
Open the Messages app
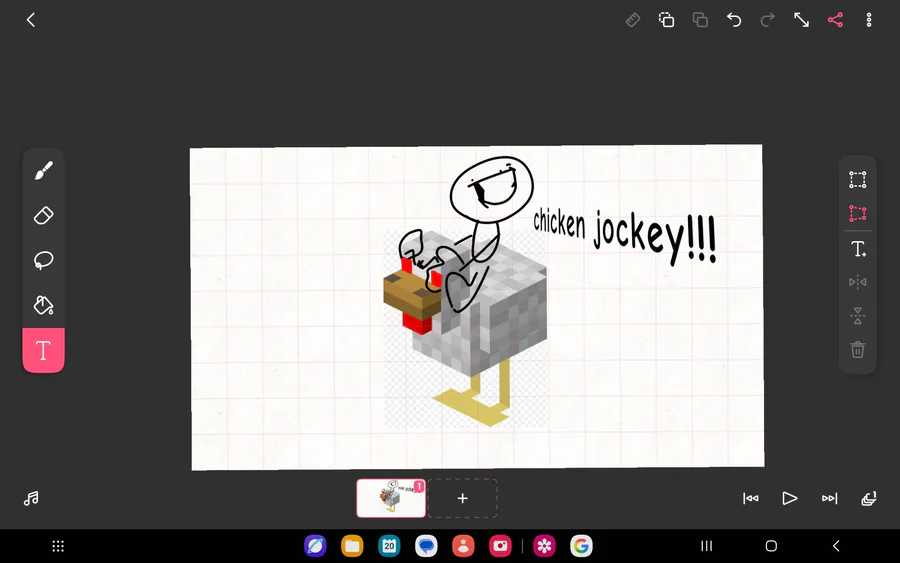coord(426,546)
